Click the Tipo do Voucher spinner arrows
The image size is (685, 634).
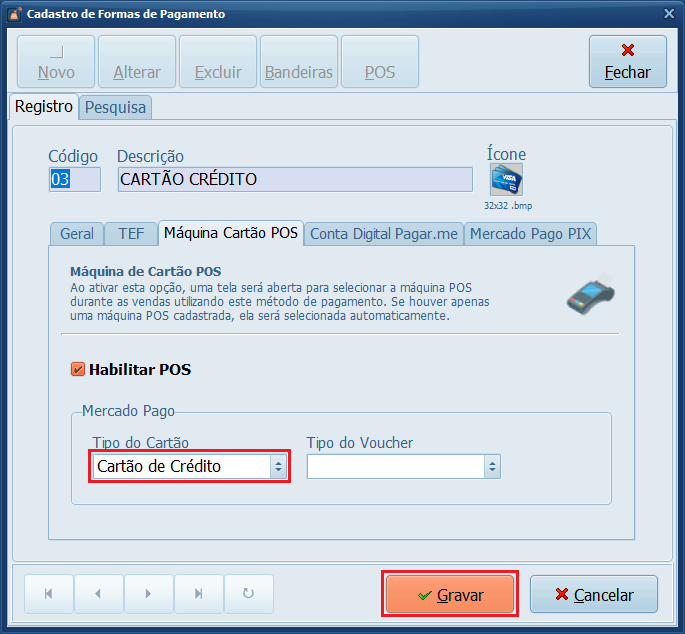click(492, 467)
